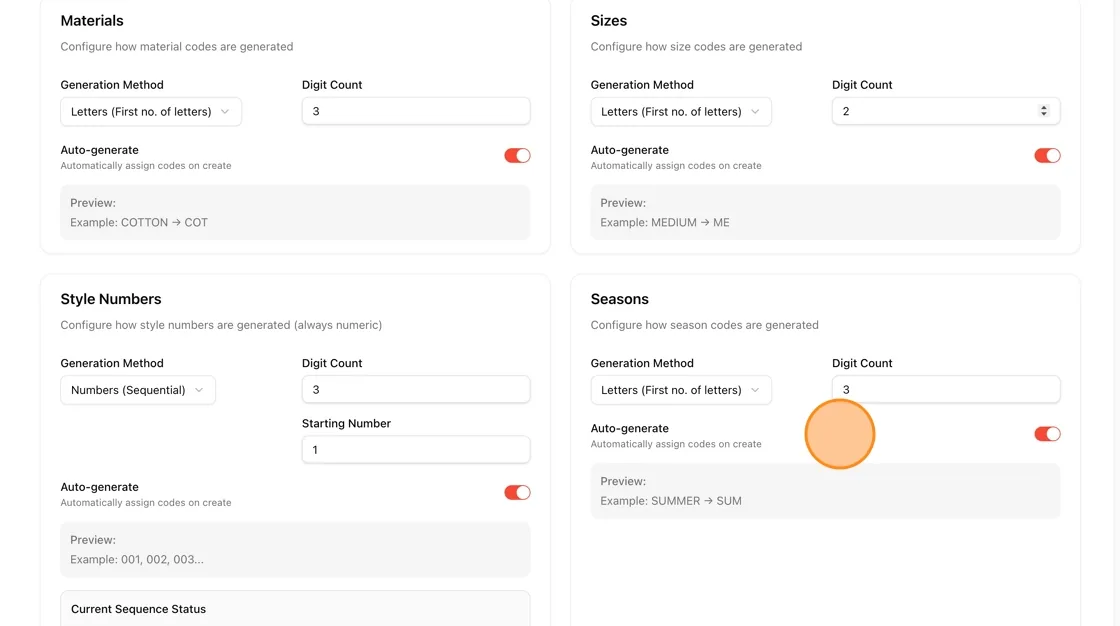Switch off Seasons Auto-generate toggle

(x=1047, y=434)
